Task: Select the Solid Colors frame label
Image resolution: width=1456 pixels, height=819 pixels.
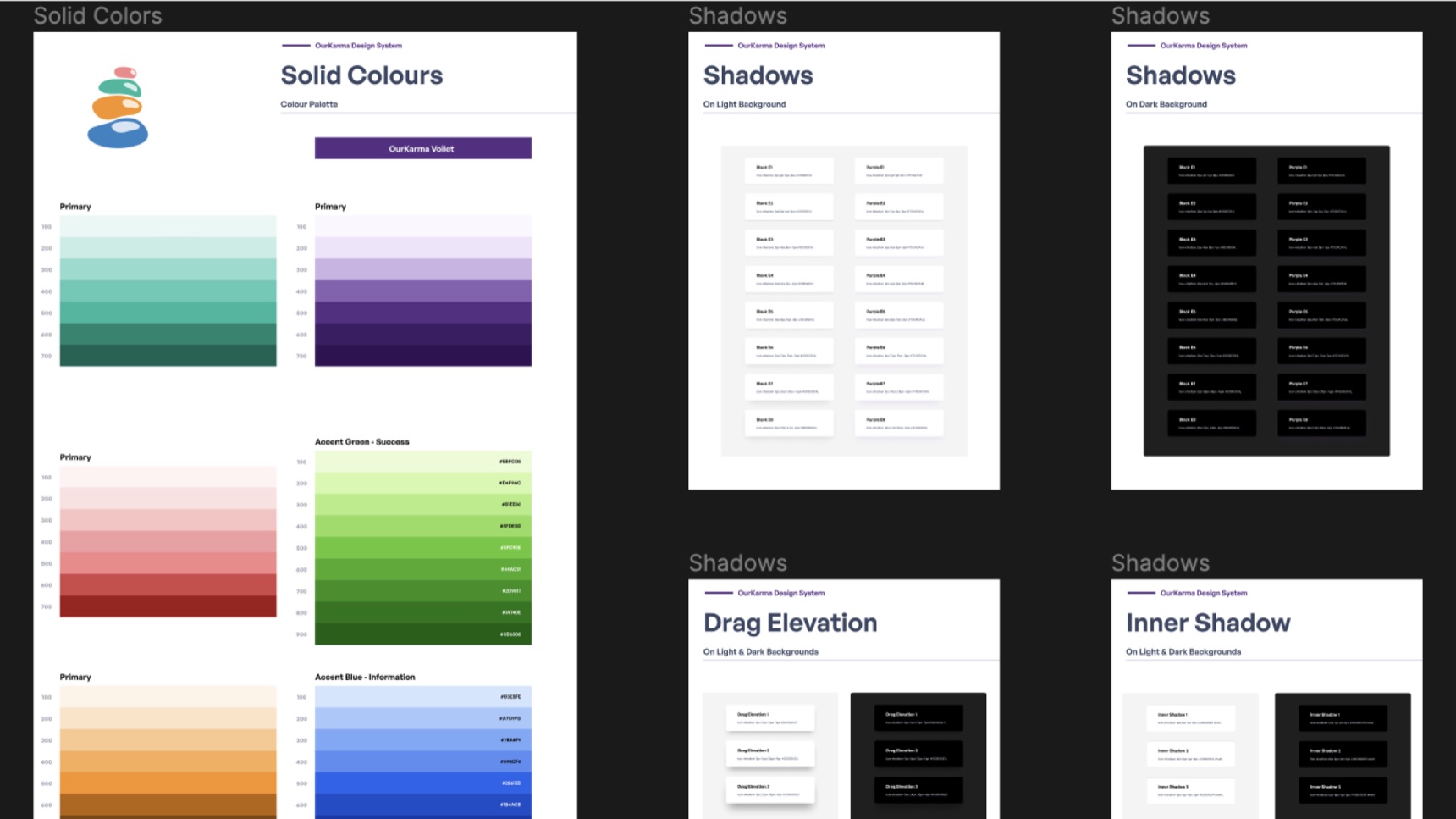Action: tap(97, 15)
